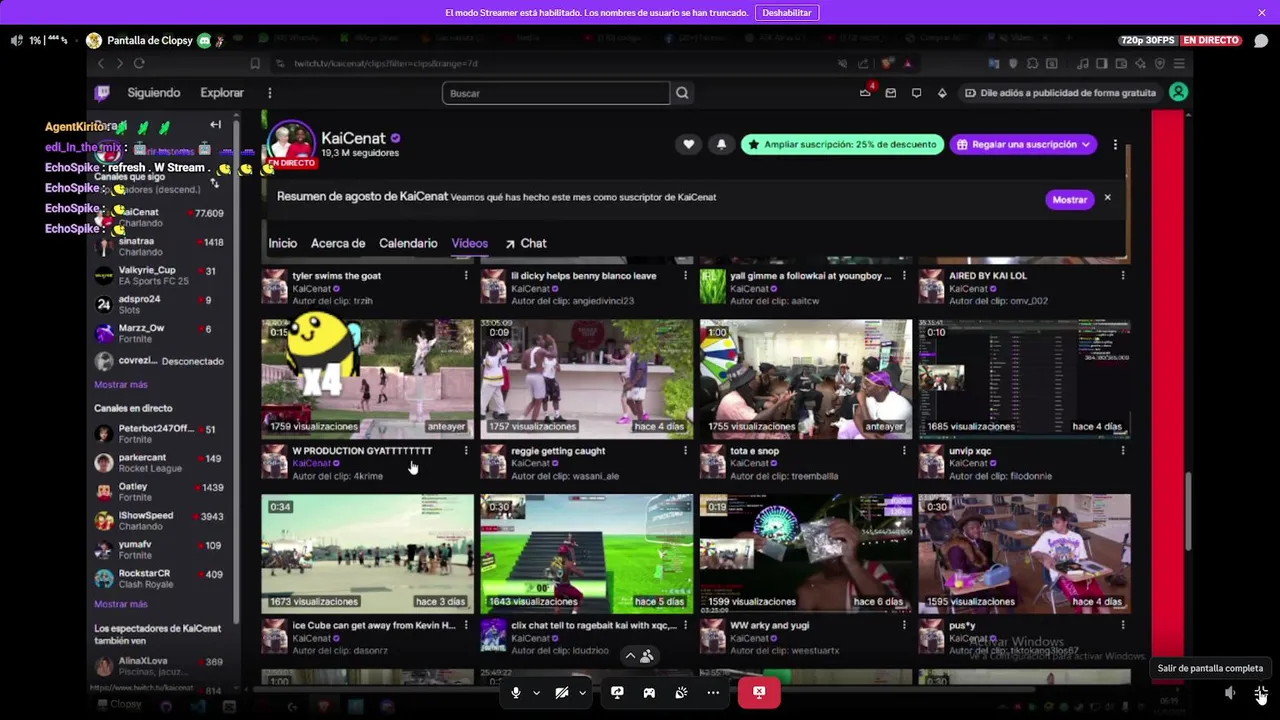This screenshot has width=1280, height=720.
Task: Open the KaiCenat channel avatar
Action: [x=291, y=144]
